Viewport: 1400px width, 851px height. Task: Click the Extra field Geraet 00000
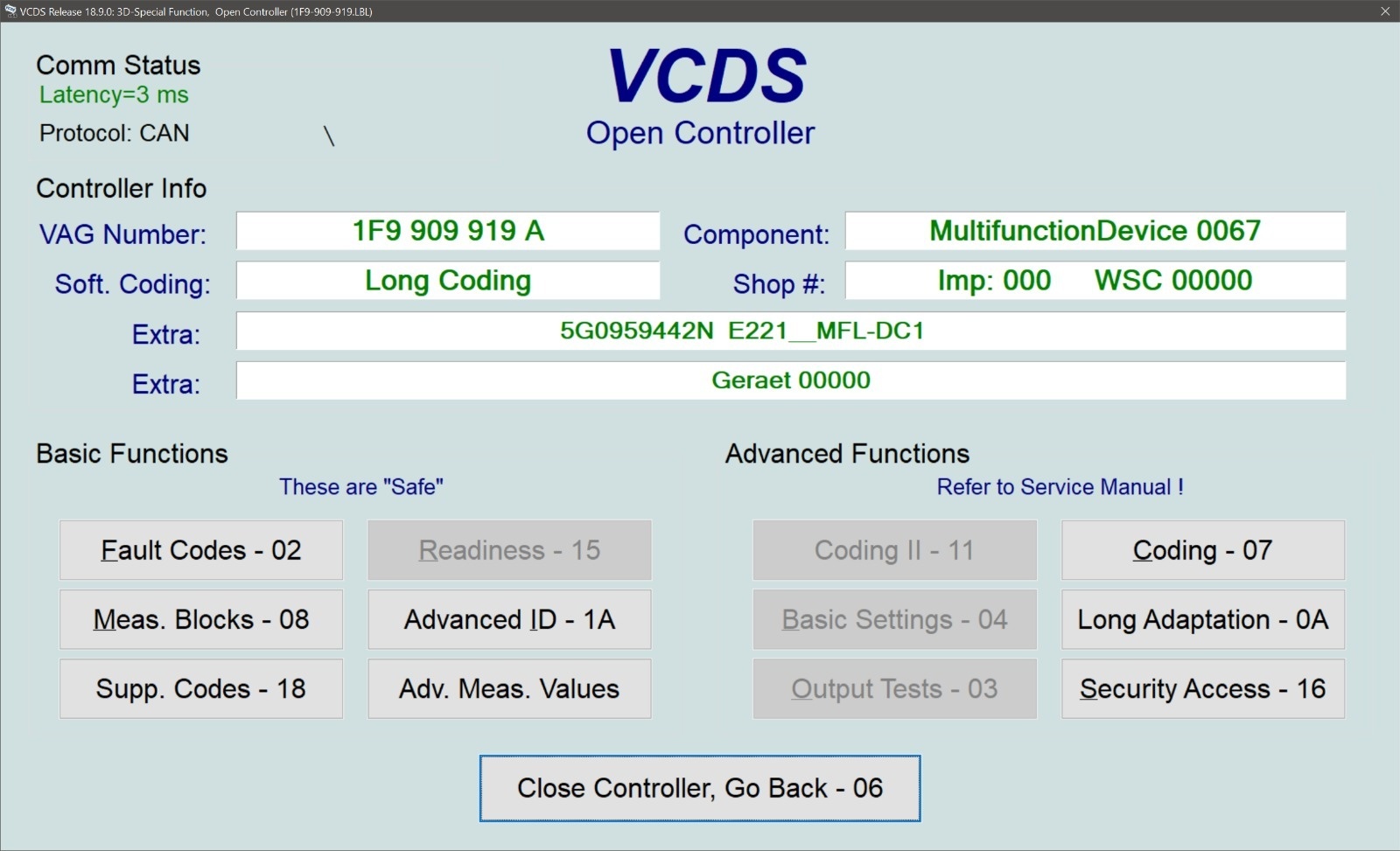click(791, 380)
